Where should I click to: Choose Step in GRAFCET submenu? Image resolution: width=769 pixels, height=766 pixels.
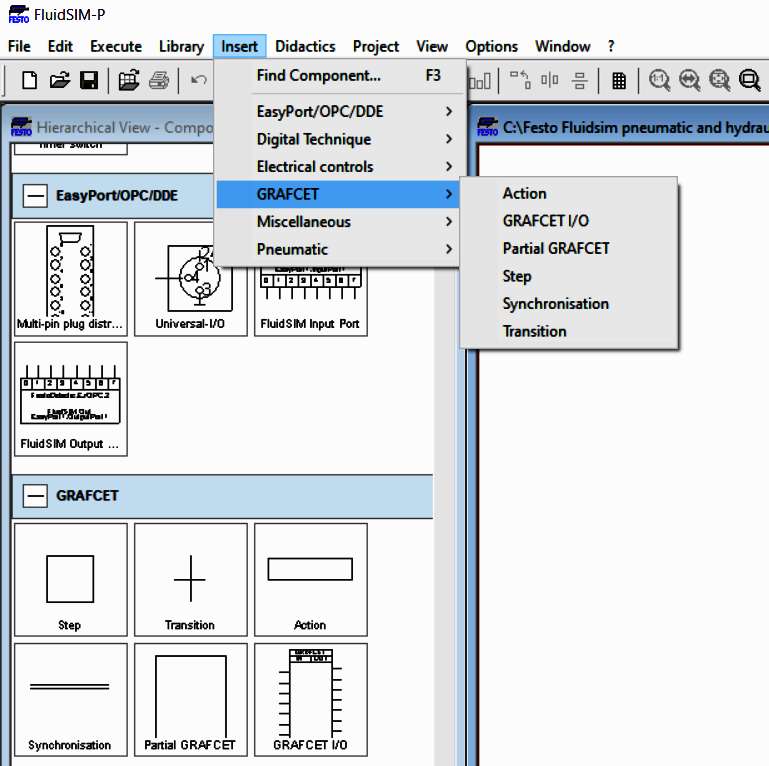click(569, 276)
